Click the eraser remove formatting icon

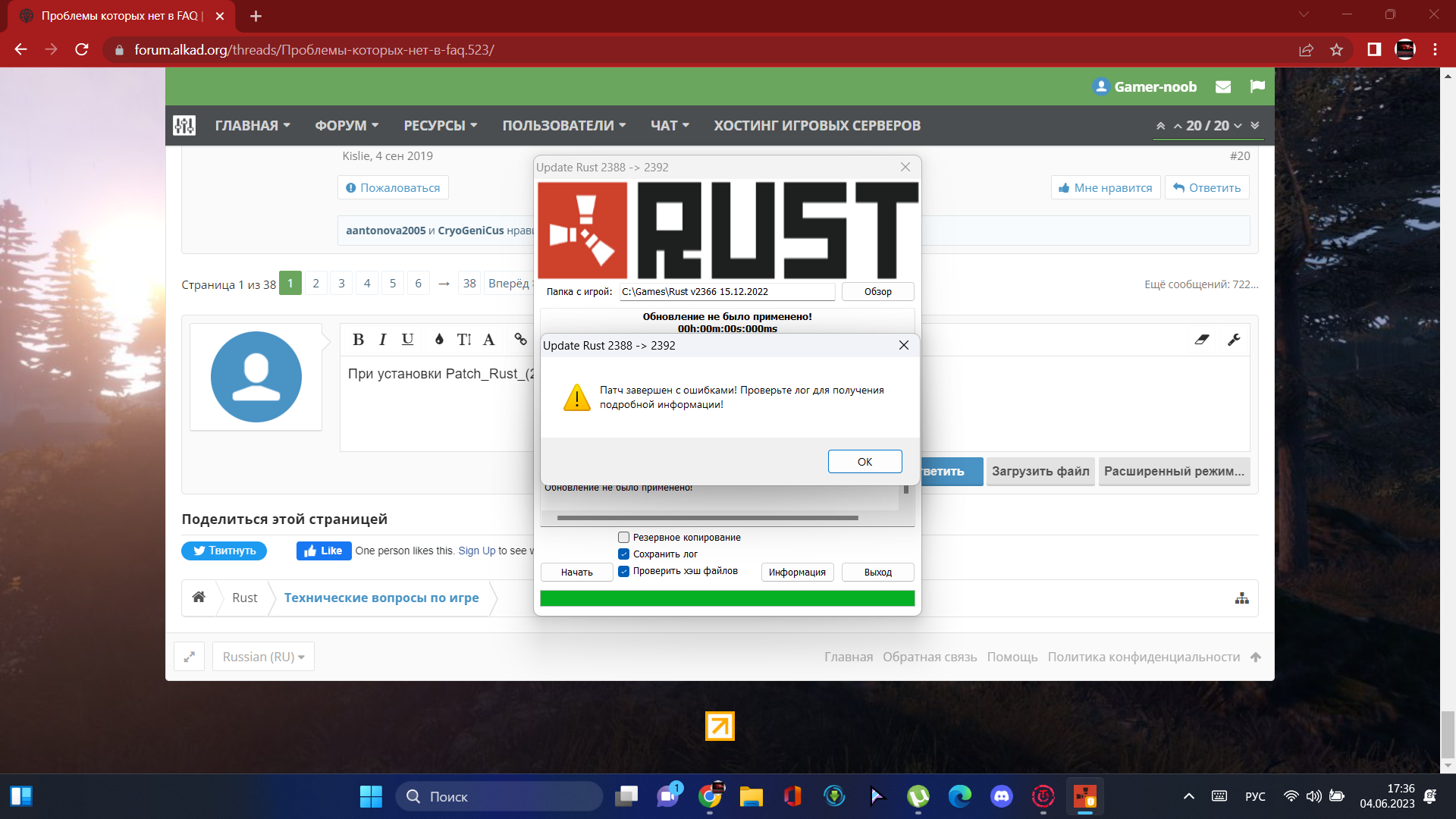coord(1202,340)
